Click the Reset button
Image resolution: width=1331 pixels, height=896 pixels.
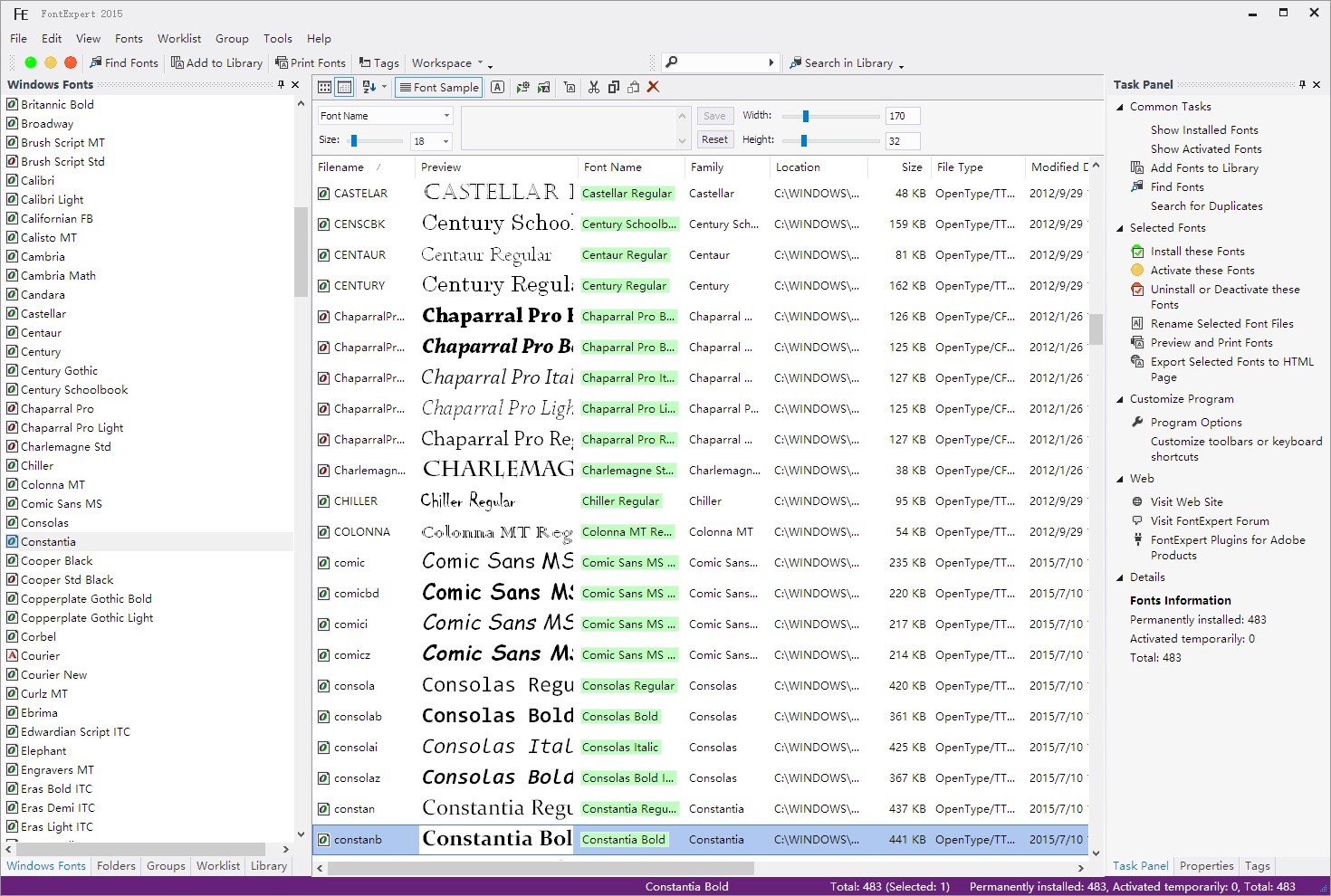click(x=714, y=139)
